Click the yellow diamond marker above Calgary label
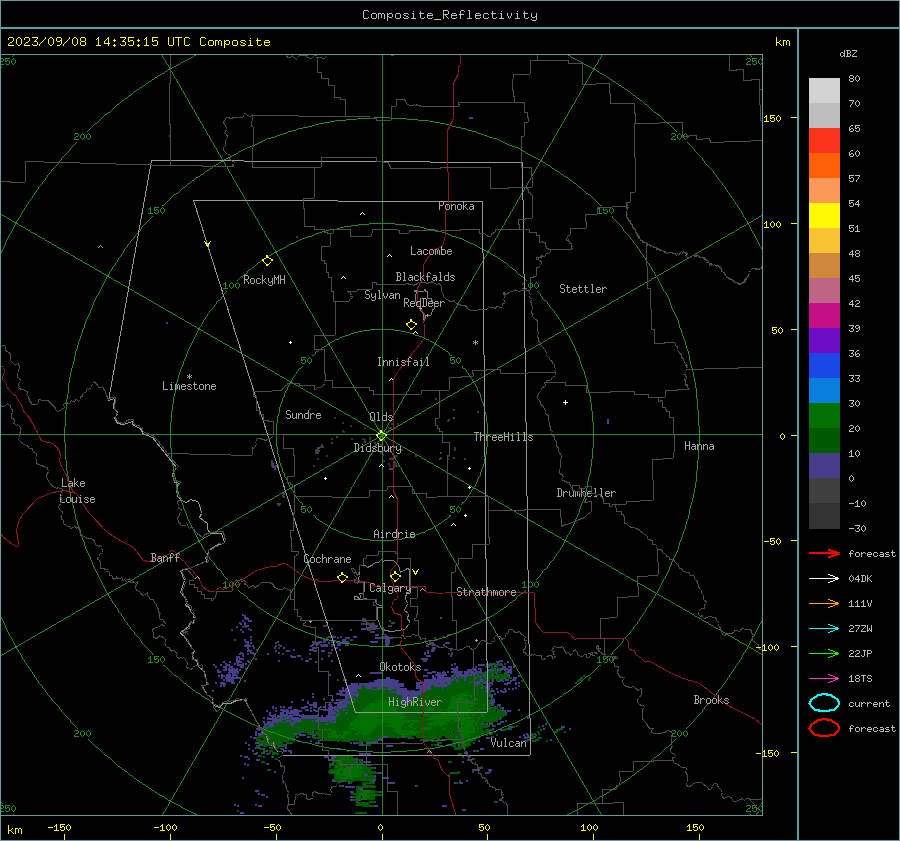This screenshot has width=900, height=841. 395,576
